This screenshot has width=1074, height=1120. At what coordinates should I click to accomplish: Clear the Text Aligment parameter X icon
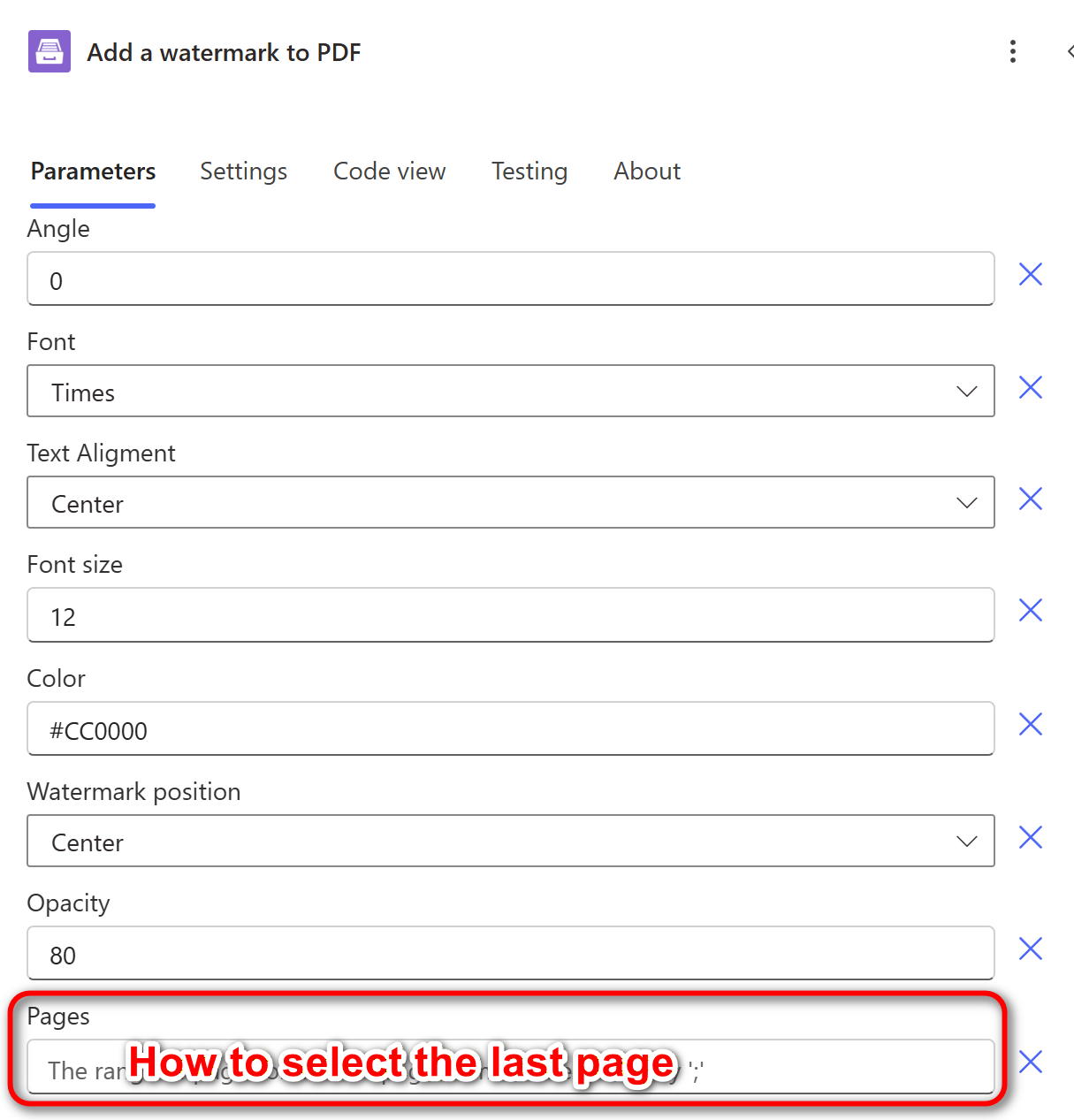(1031, 499)
